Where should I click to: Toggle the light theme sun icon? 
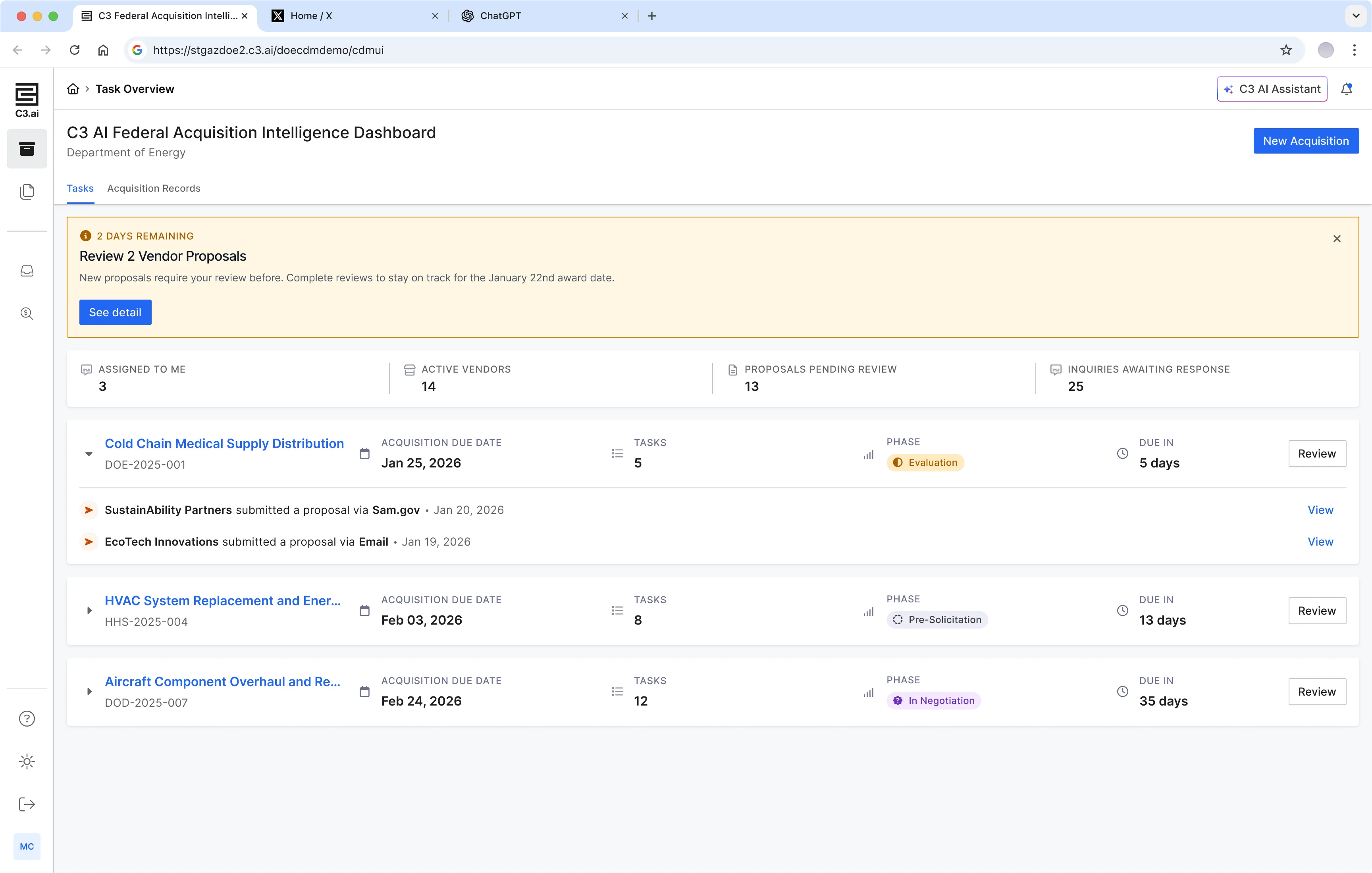(27, 761)
